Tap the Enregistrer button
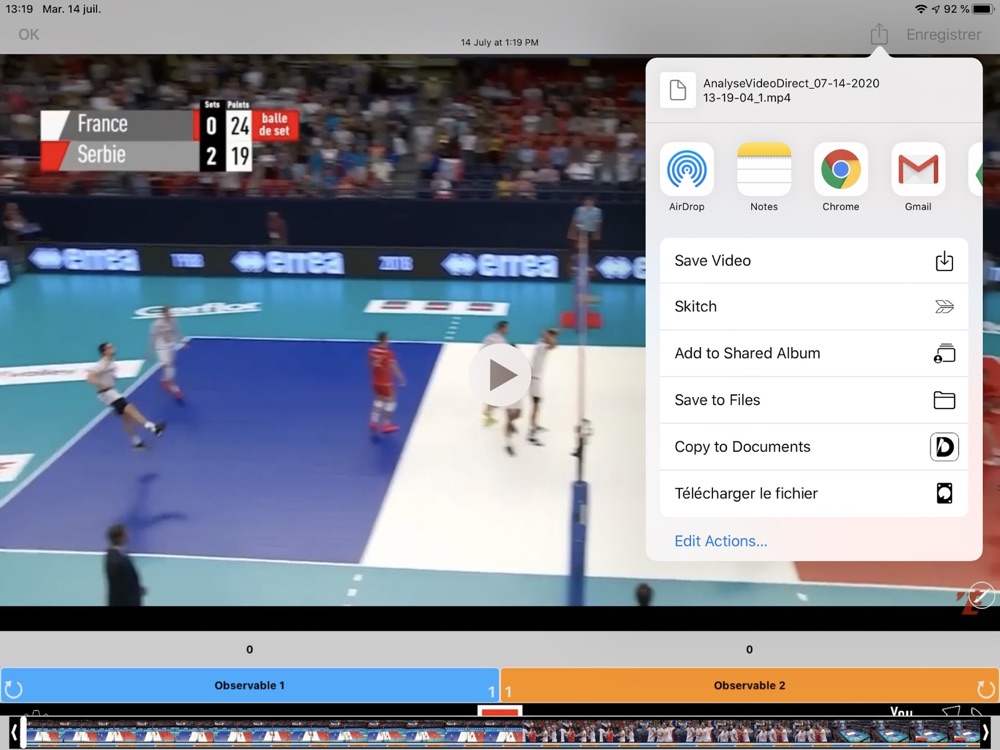Viewport: 1000px width, 750px height. [943, 34]
